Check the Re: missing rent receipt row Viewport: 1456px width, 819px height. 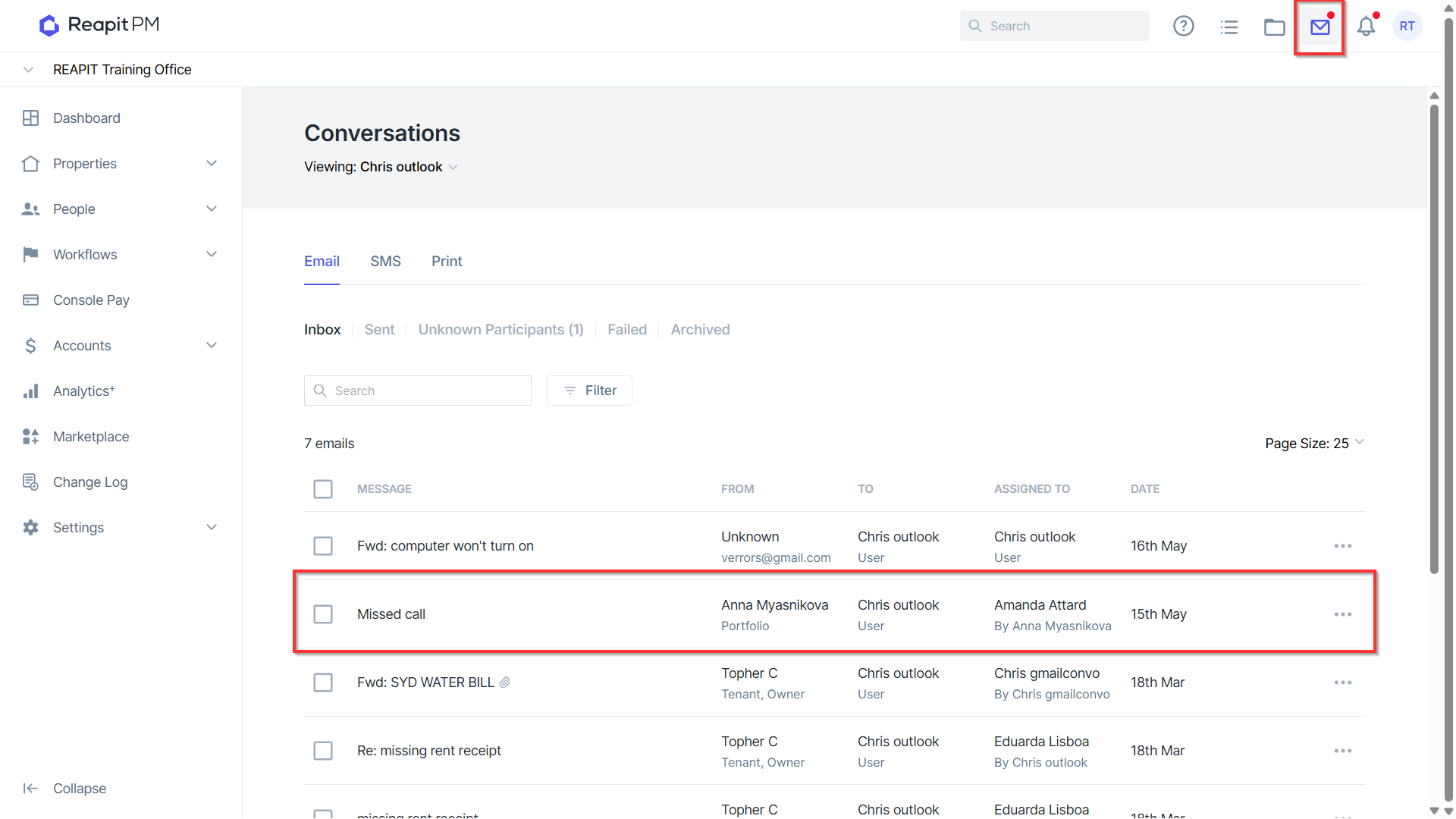click(x=323, y=751)
